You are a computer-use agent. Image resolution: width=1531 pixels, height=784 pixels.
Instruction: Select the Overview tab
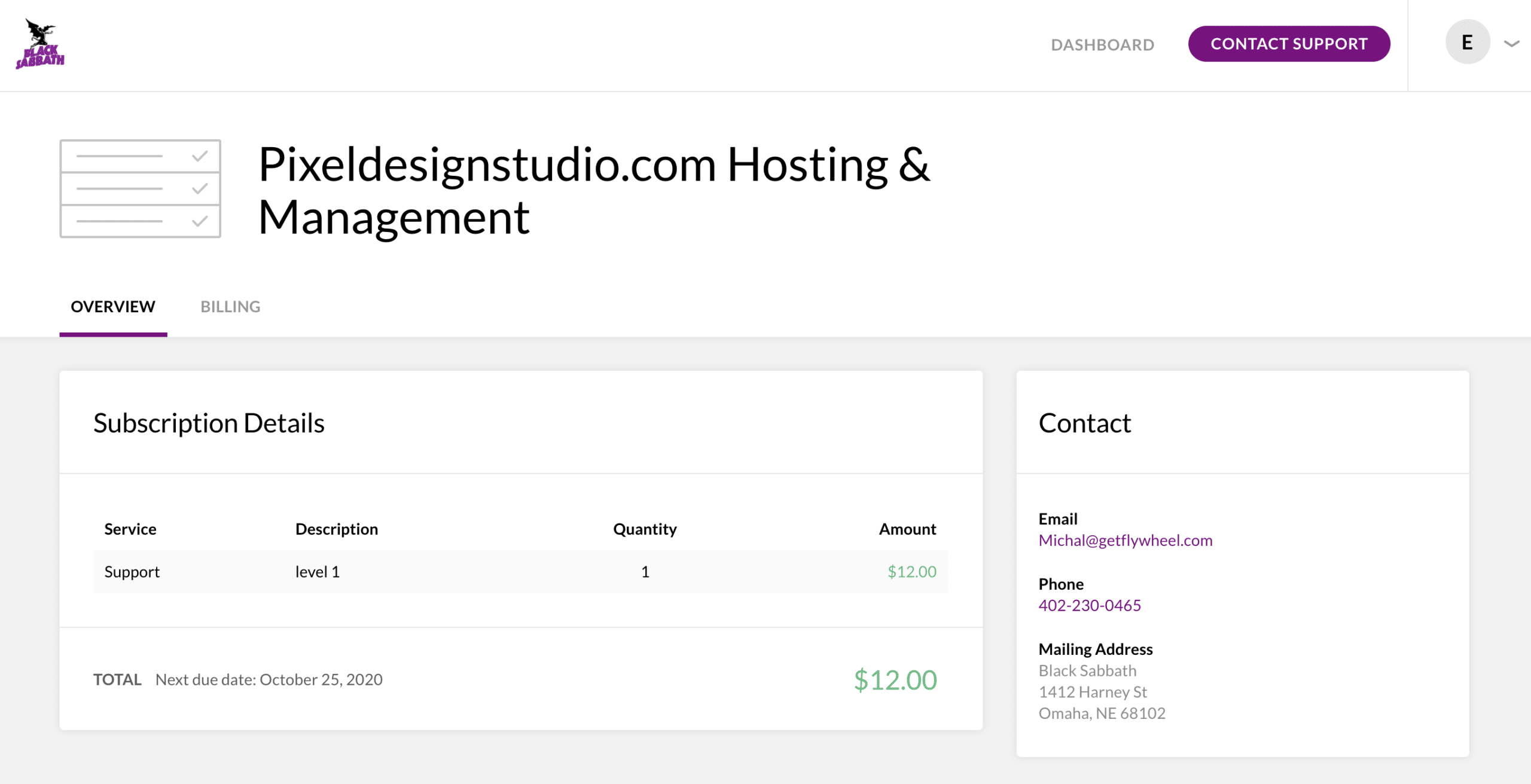click(x=113, y=307)
